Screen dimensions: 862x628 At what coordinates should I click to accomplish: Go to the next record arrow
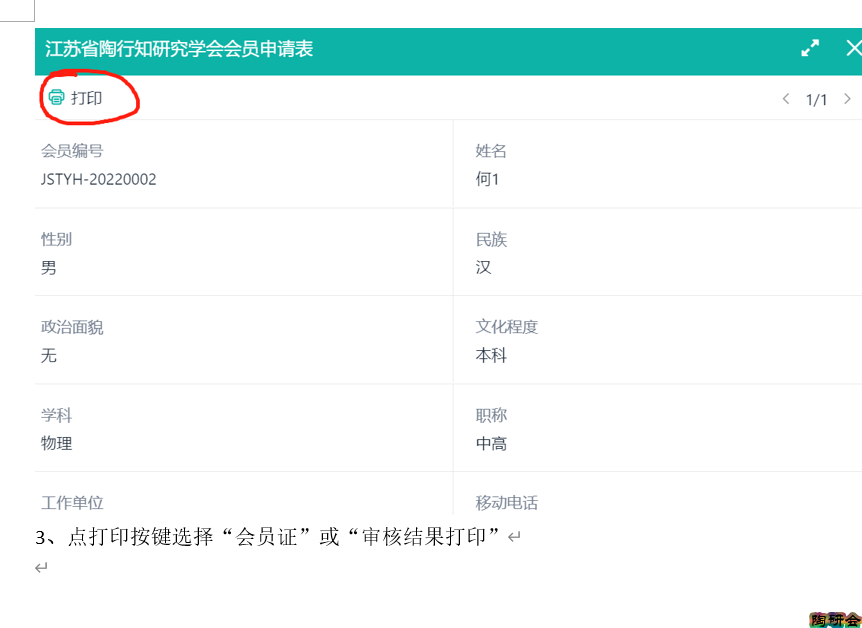(847, 99)
